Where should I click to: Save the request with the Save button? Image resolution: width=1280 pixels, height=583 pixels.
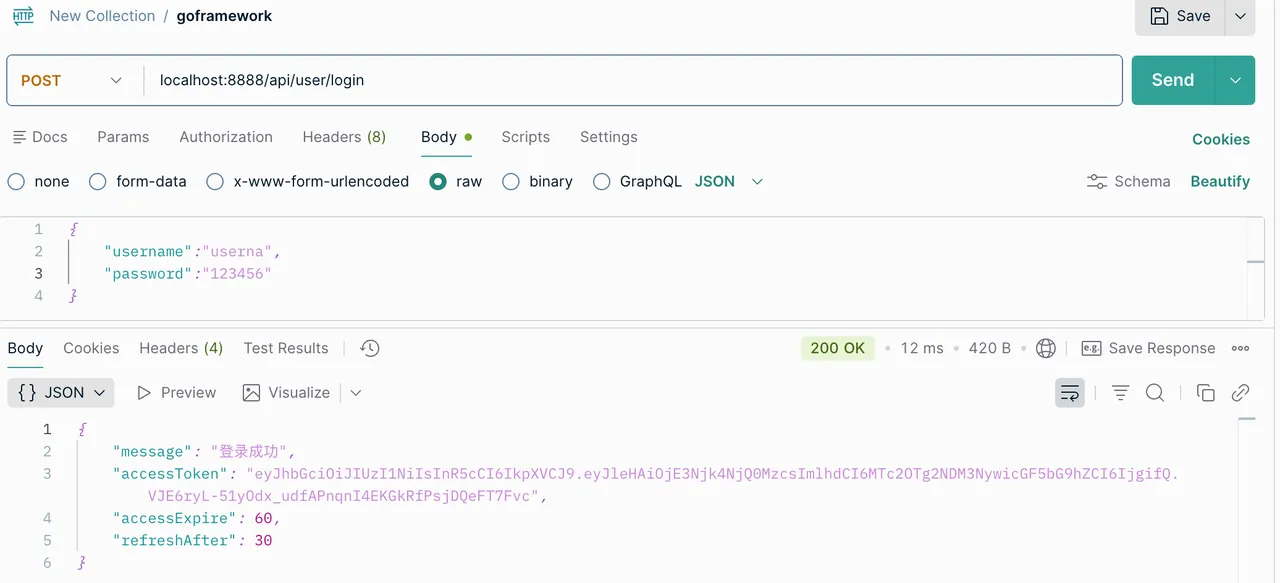click(x=1181, y=16)
